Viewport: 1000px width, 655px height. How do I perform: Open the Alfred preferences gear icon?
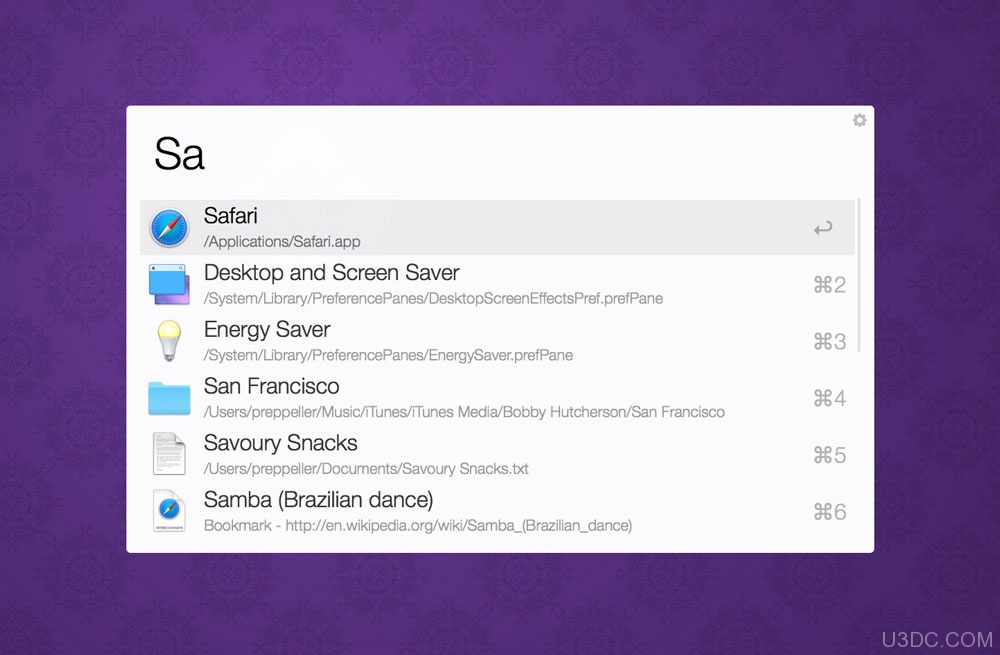point(859,120)
